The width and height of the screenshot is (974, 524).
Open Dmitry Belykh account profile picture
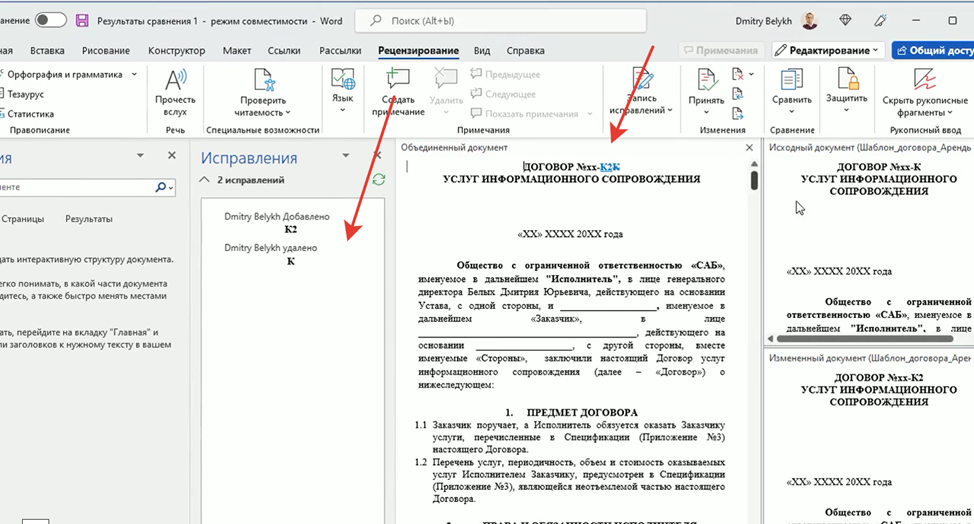tap(809, 20)
